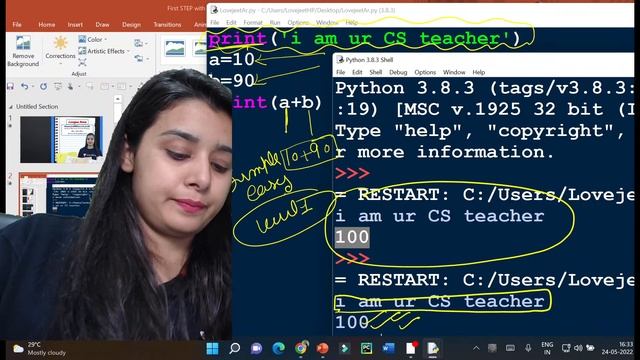Viewport: 640px width, 360px height.
Task: Open Google Chrome from taskbar
Action: pyautogui.click(x=300, y=349)
